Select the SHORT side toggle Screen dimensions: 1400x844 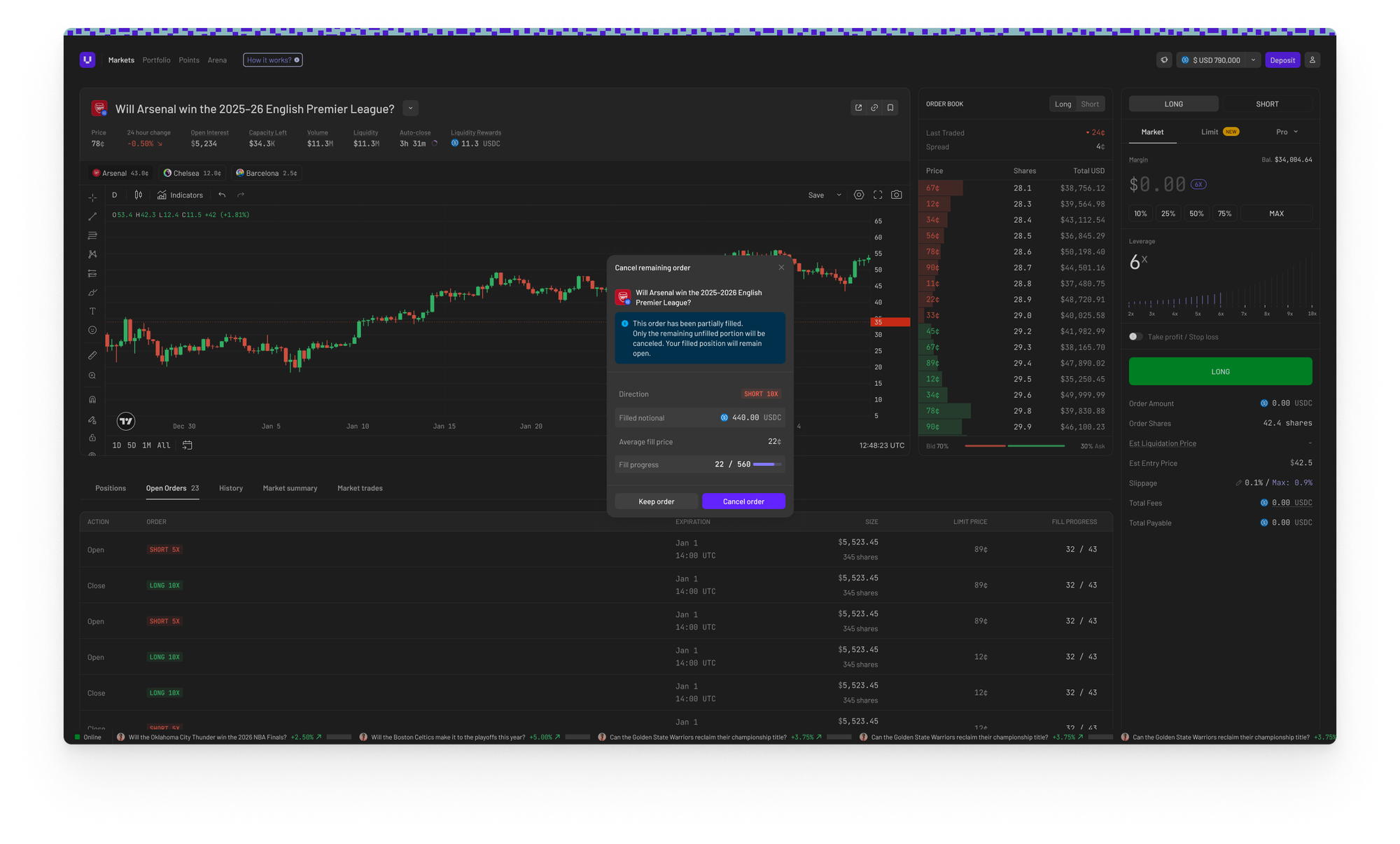1267,104
